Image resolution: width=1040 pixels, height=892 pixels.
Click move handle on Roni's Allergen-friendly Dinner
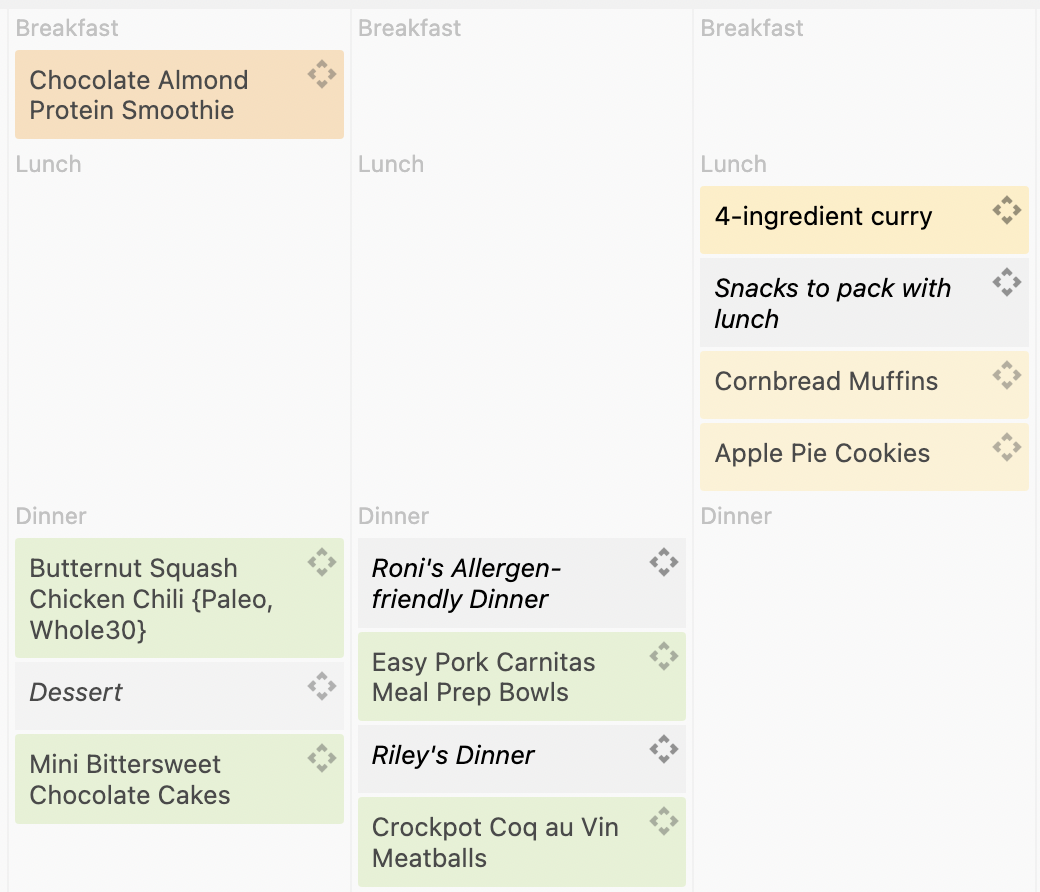[x=664, y=562]
